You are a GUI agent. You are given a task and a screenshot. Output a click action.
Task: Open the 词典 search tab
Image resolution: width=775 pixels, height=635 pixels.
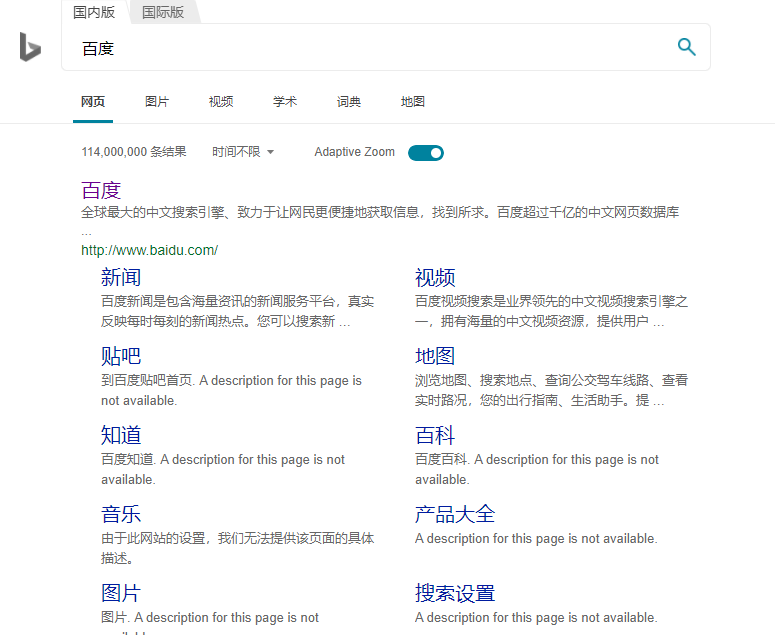click(348, 102)
